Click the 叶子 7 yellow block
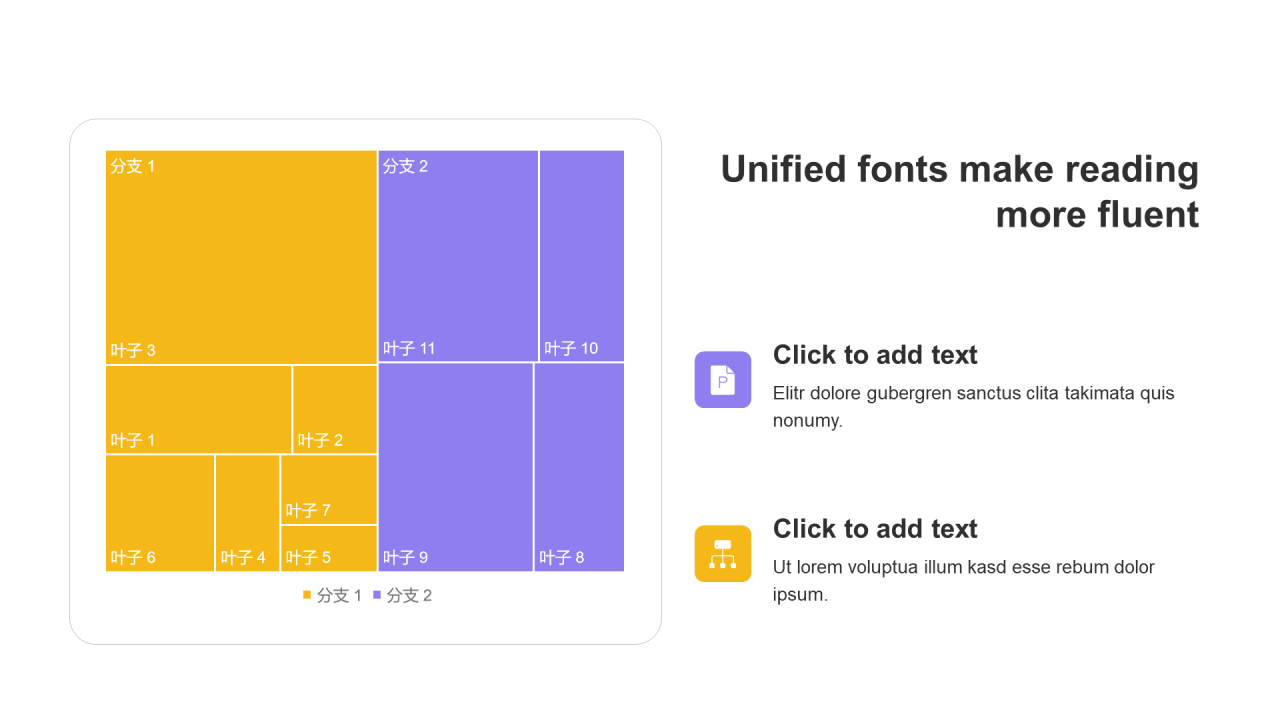 pyautogui.click(x=329, y=489)
